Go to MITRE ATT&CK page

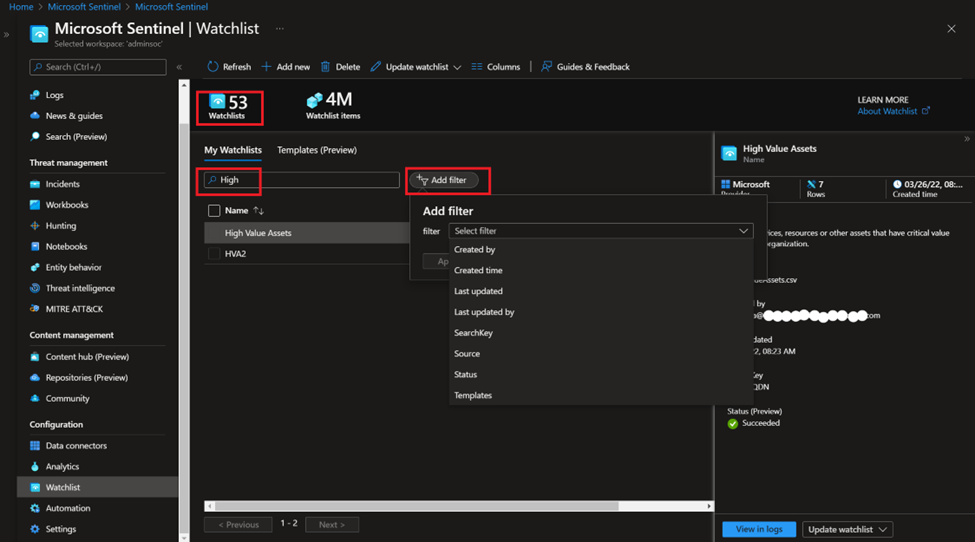pyautogui.click(x=74, y=309)
